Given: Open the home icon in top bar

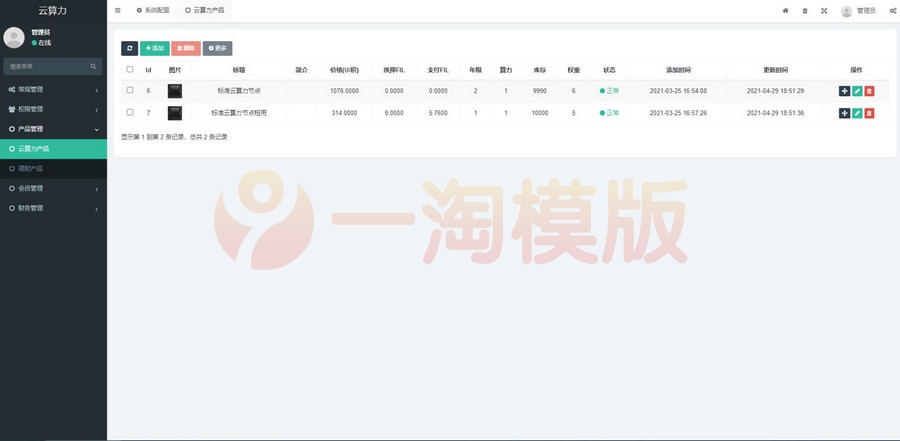Looking at the screenshot, I should click(x=785, y=10).
